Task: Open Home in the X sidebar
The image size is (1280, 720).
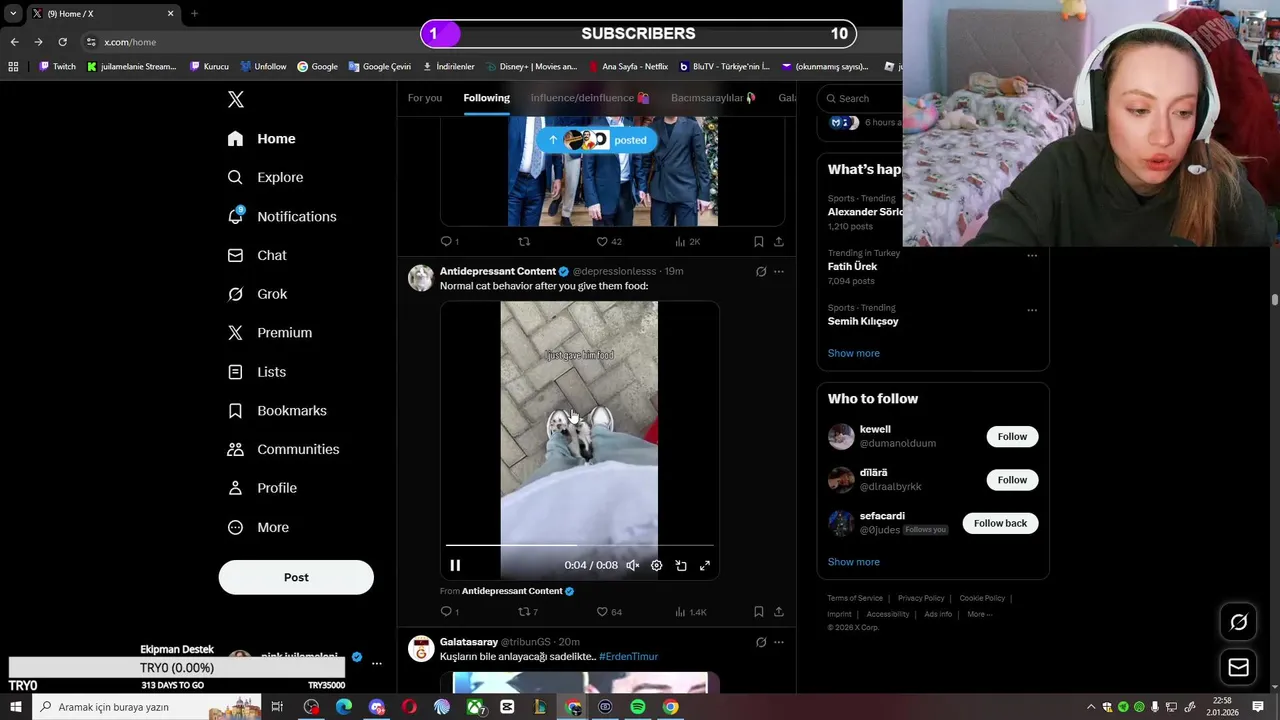Action: [x=261, y=139]
